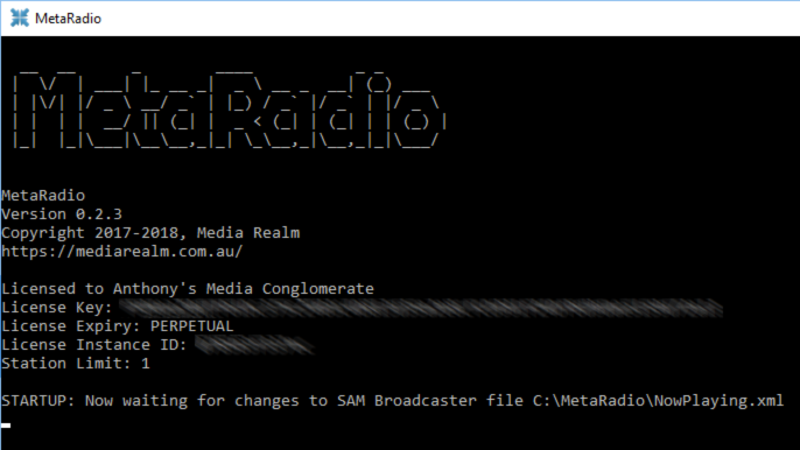Click the MetaRadio ASCII art banner
Image resolution: width=800 pixels, height=450 pixels.
tap(230, 111)
